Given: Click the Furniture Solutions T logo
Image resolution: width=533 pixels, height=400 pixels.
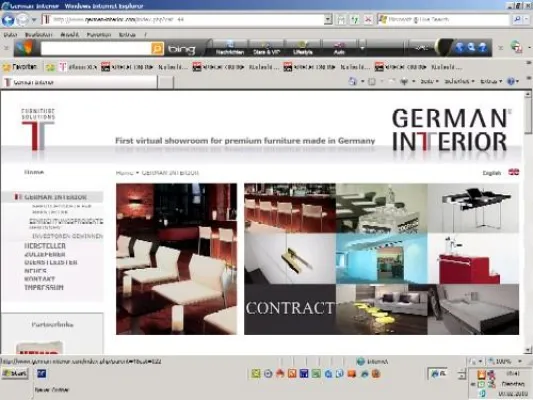Looking at the screenshot, I should tap(38, 130).
